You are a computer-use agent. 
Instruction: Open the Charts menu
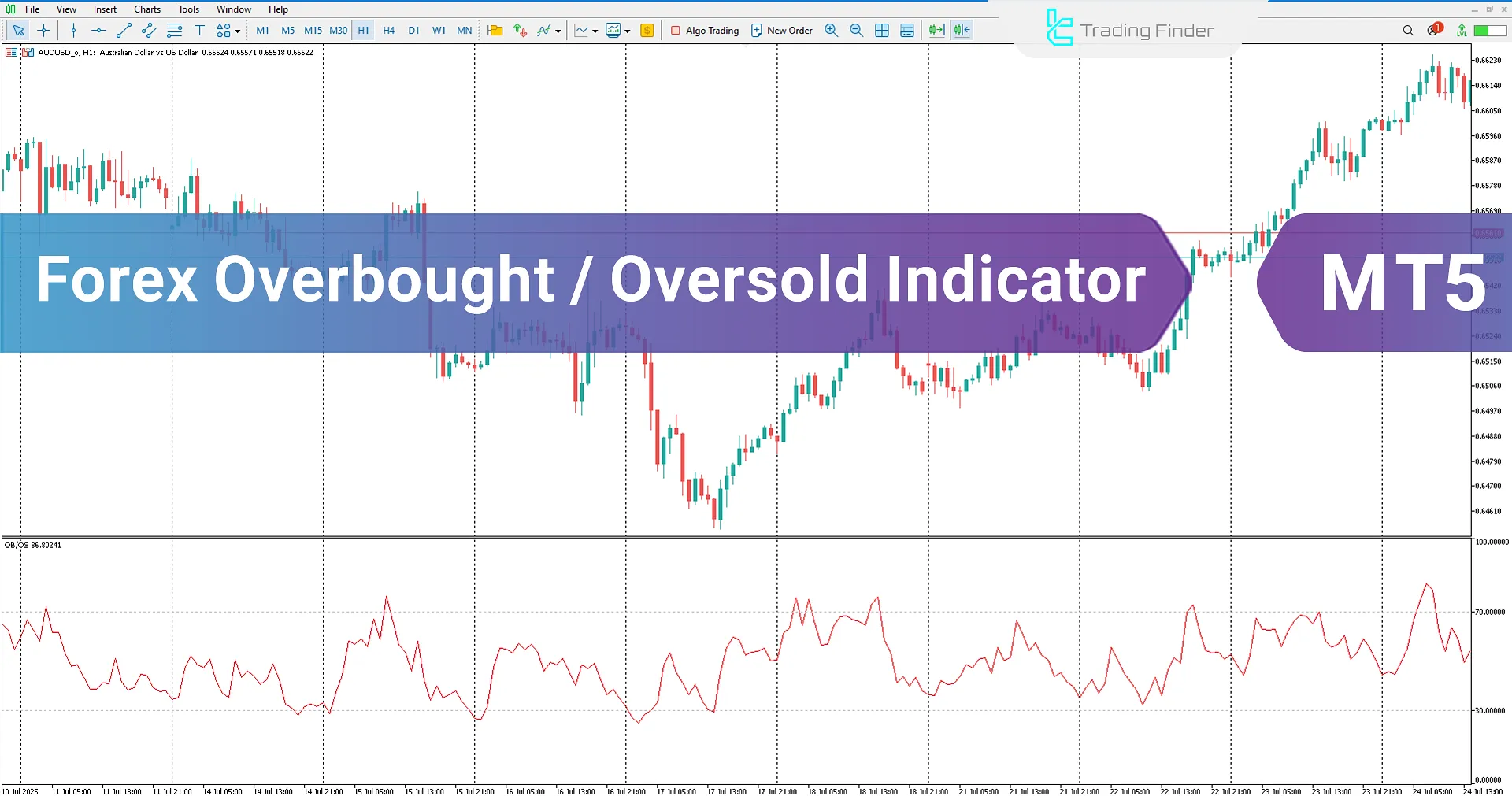[147, 9]
